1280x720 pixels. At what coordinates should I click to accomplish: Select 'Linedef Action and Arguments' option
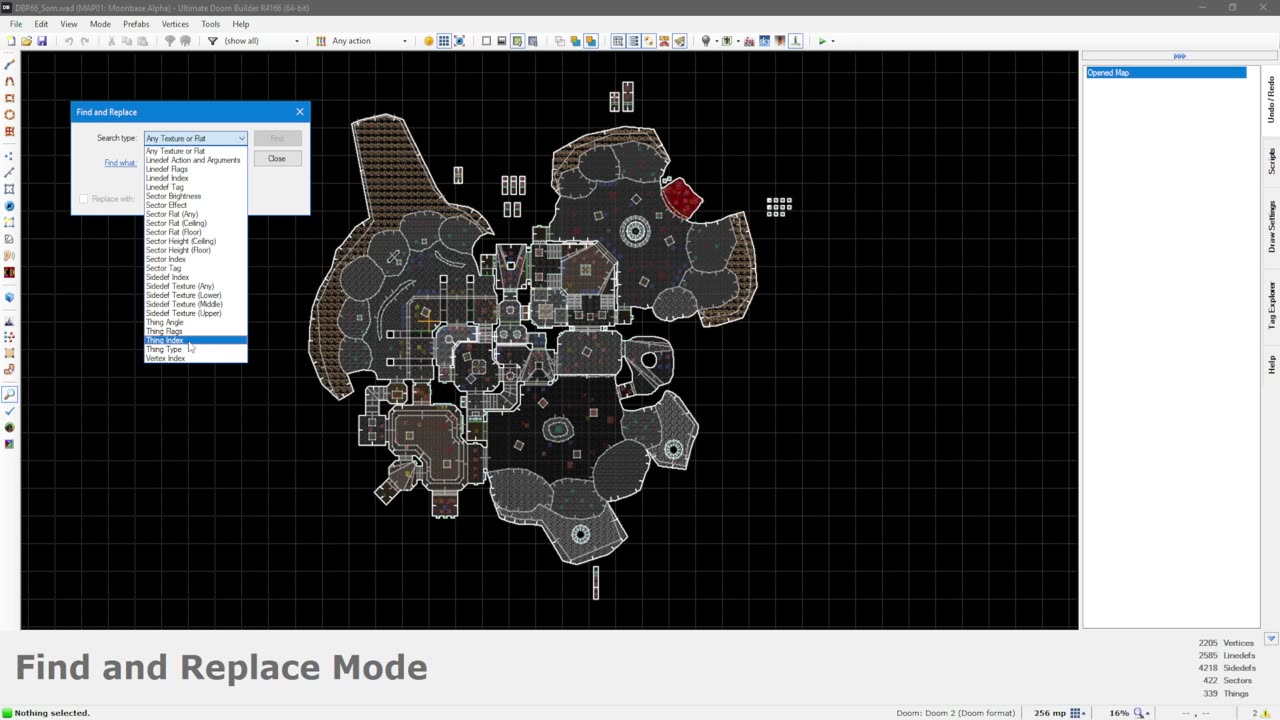pos(193,160)
